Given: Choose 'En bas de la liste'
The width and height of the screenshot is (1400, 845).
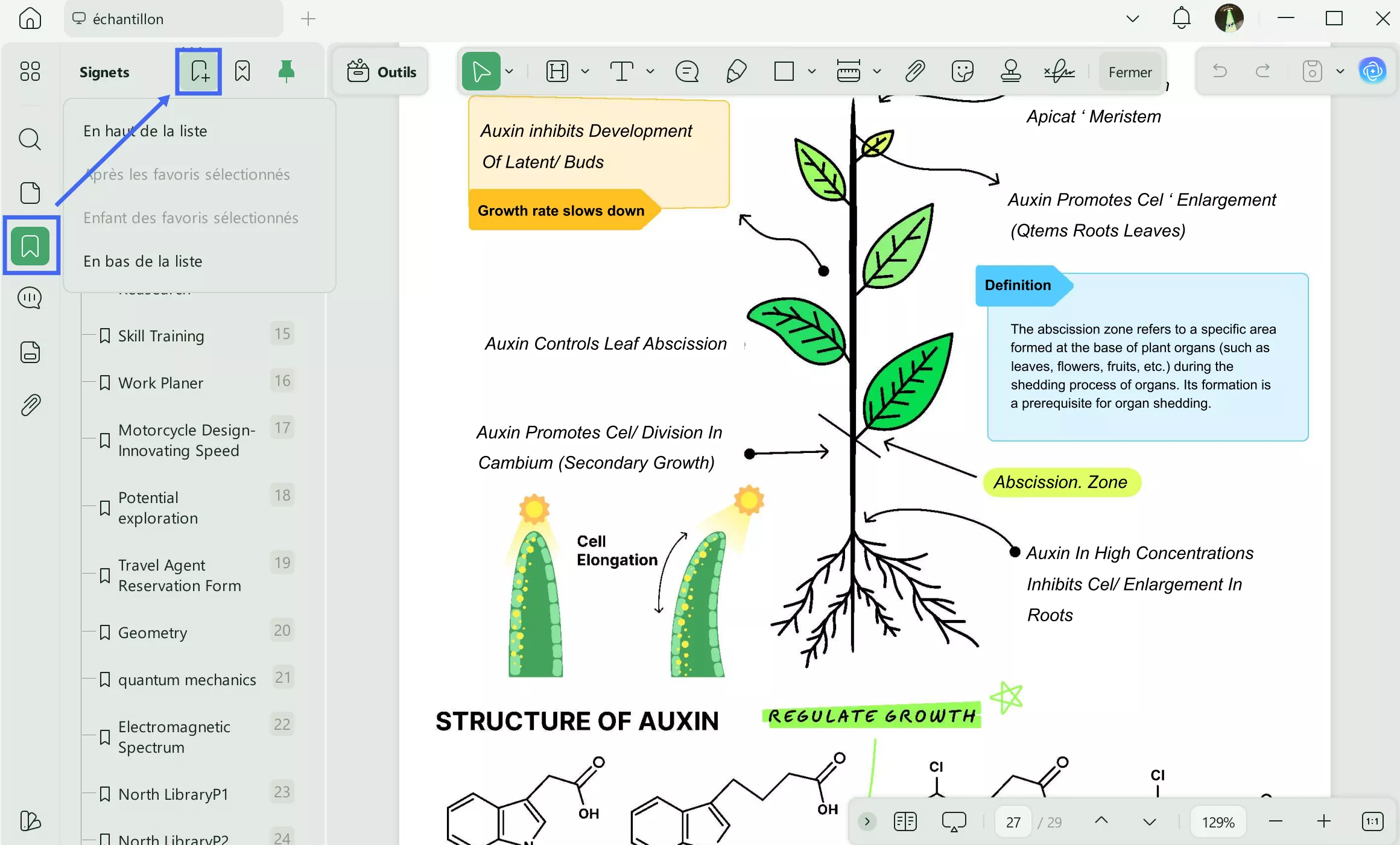Looking at the screenshot, I should click(x=143, y=261).
